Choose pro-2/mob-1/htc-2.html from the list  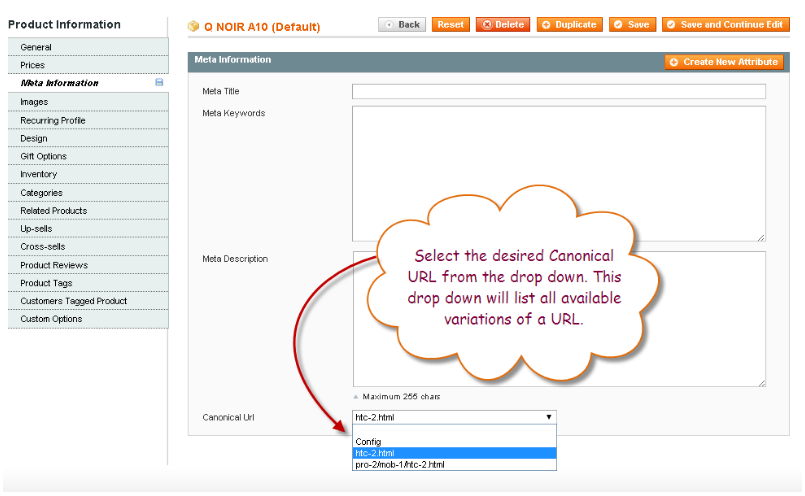(400, 464)
